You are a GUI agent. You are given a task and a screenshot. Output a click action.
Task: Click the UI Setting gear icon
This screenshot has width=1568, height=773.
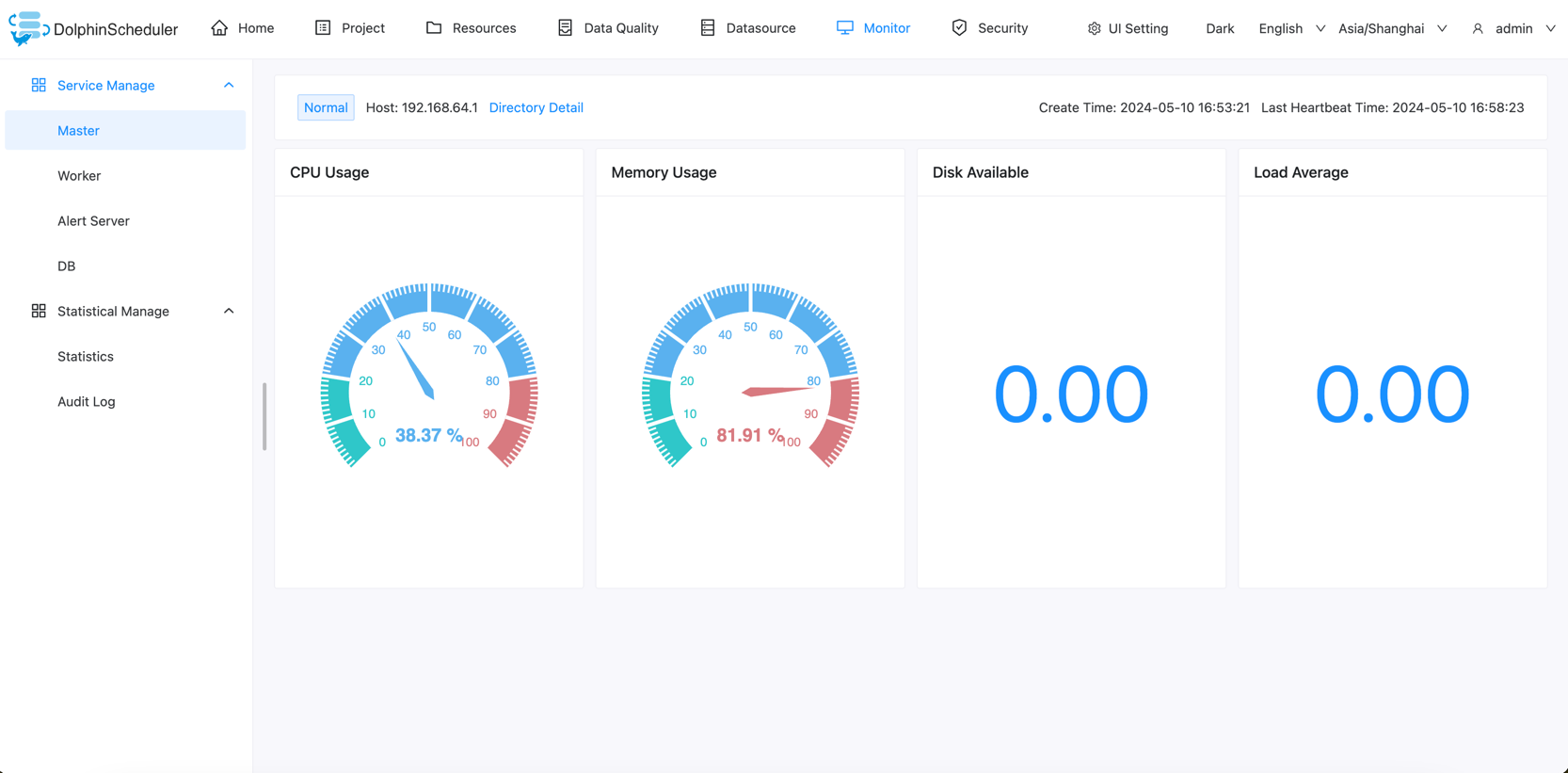[x=1094, y=29]
